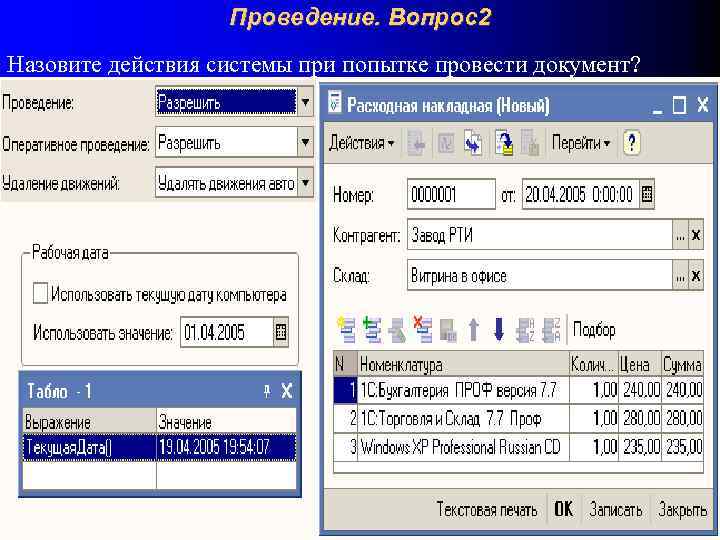Image resolution: width=720 pixels, height=540 pixels.
Task: Click the greyed edit row icon
Action: click(397, 330)
